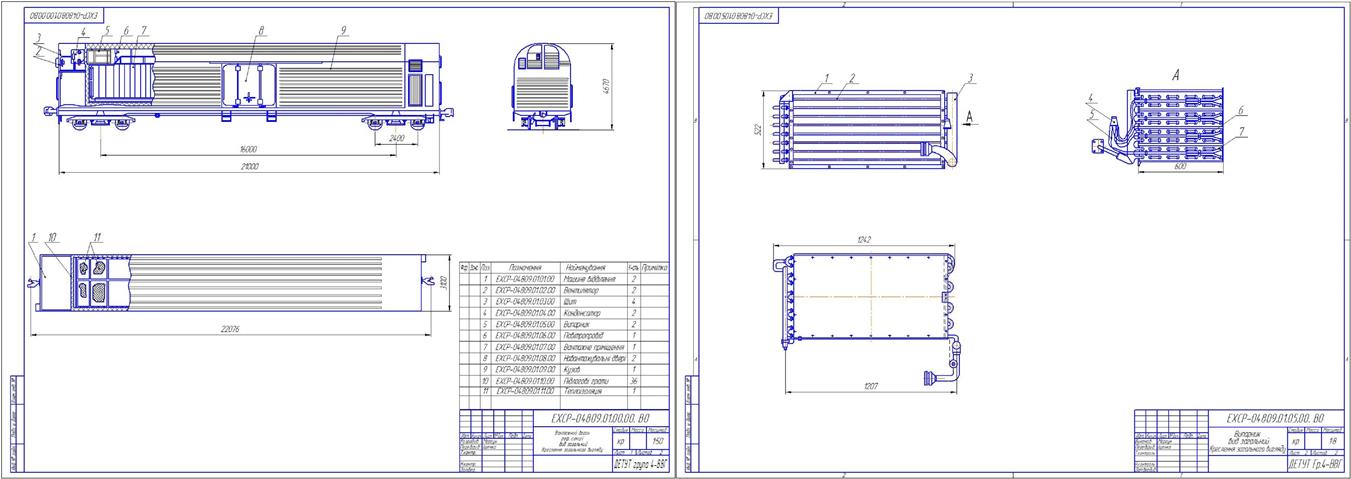Select the ДЕТУТ Гр.4-ВВГ label on the right sheet
The width and height of the screenshot is (1351, 479).
(1315, 463)
